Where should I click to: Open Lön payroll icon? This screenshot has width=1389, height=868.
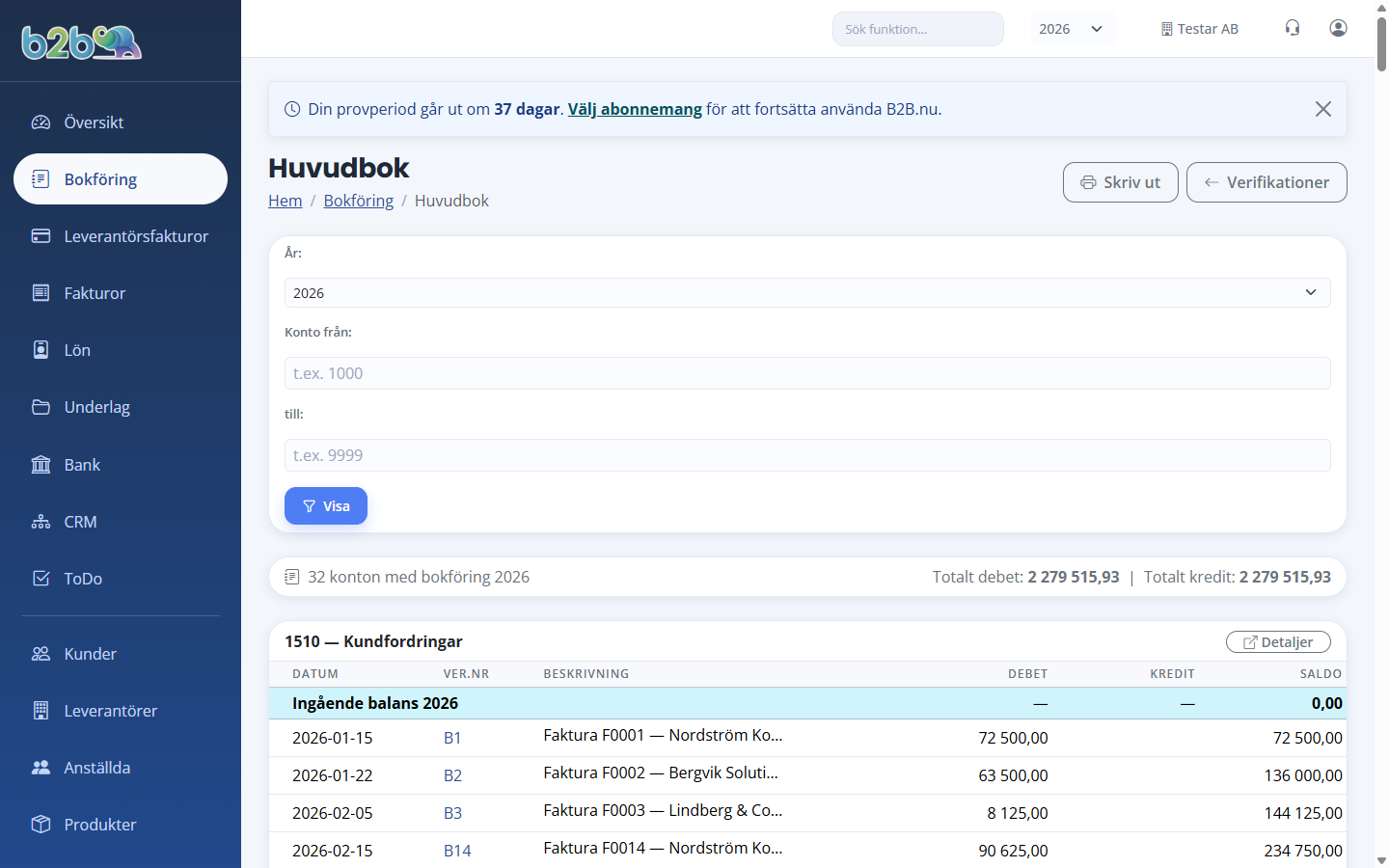pos(41,350)
